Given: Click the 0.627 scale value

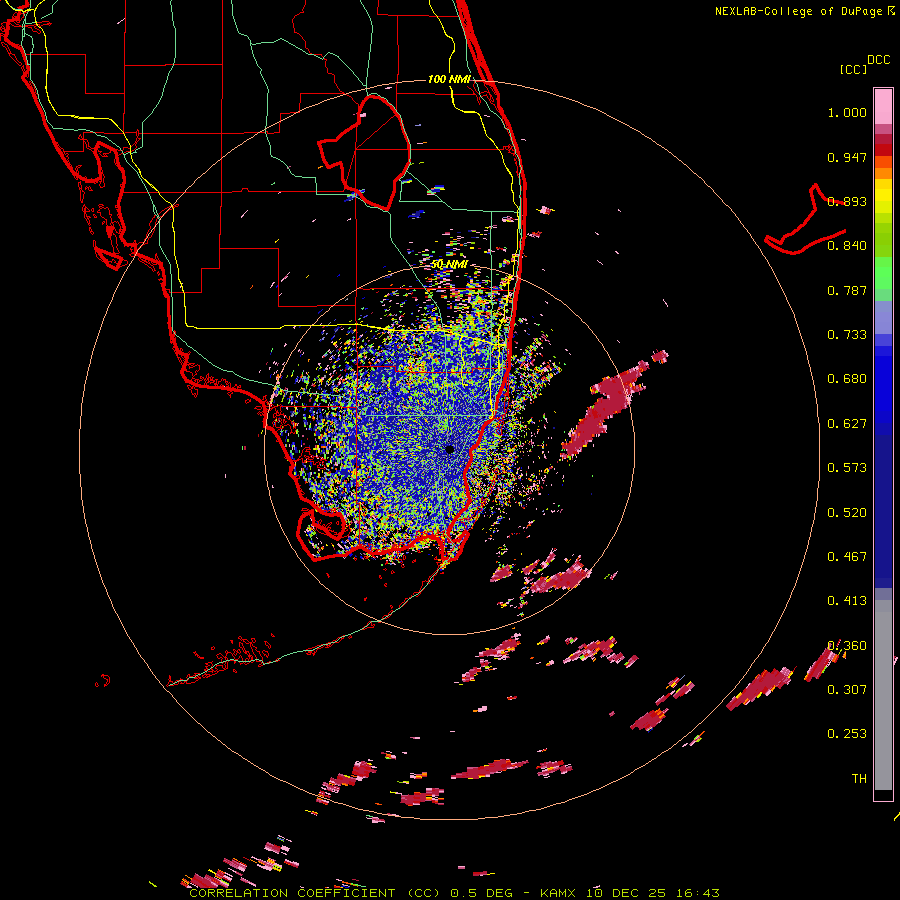Looking at the screenshot, I should point(847,424).
